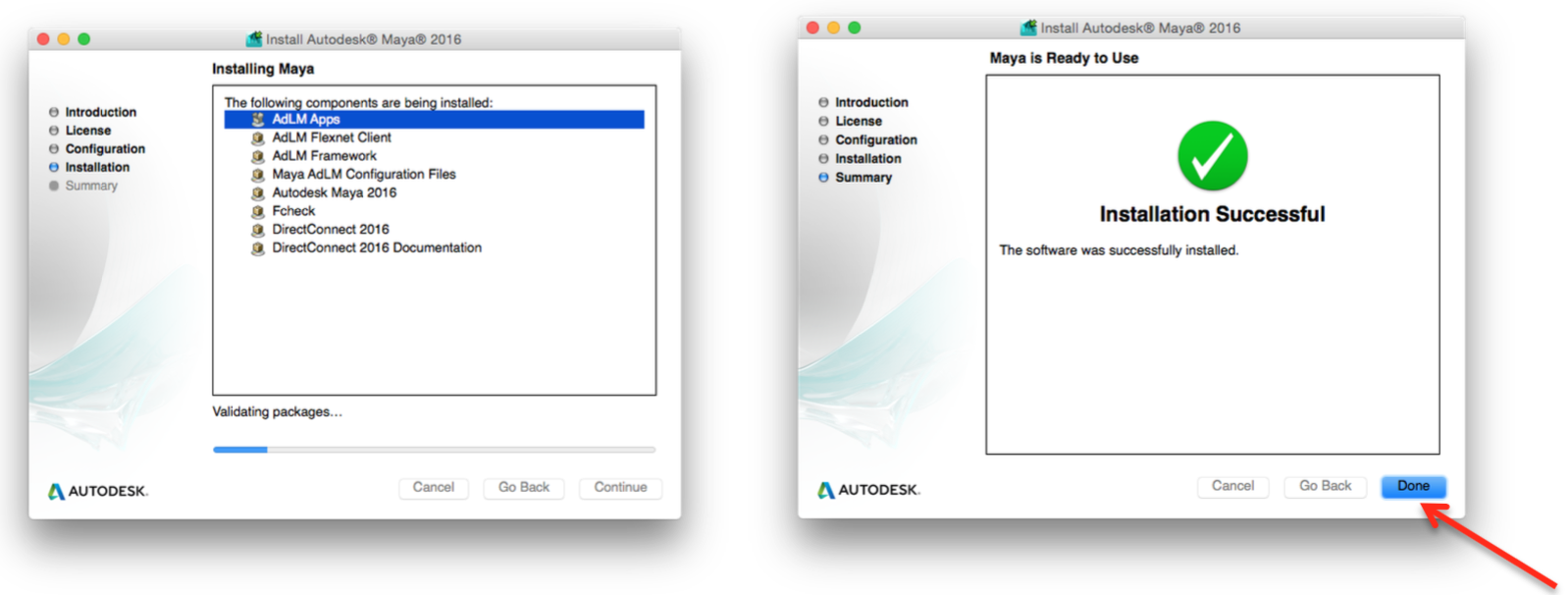Click the Introduction step bullet in the Installing Maya window

(54, 113)
